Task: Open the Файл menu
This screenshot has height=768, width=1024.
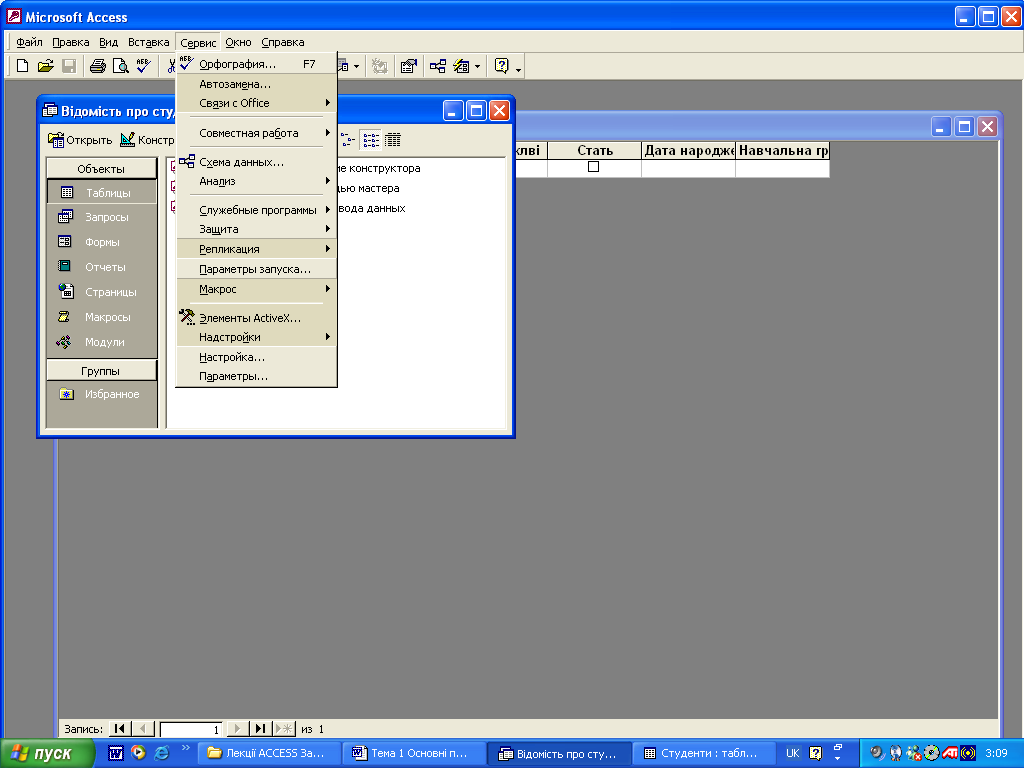Action: pyautogui.click(x=29, y=42)
